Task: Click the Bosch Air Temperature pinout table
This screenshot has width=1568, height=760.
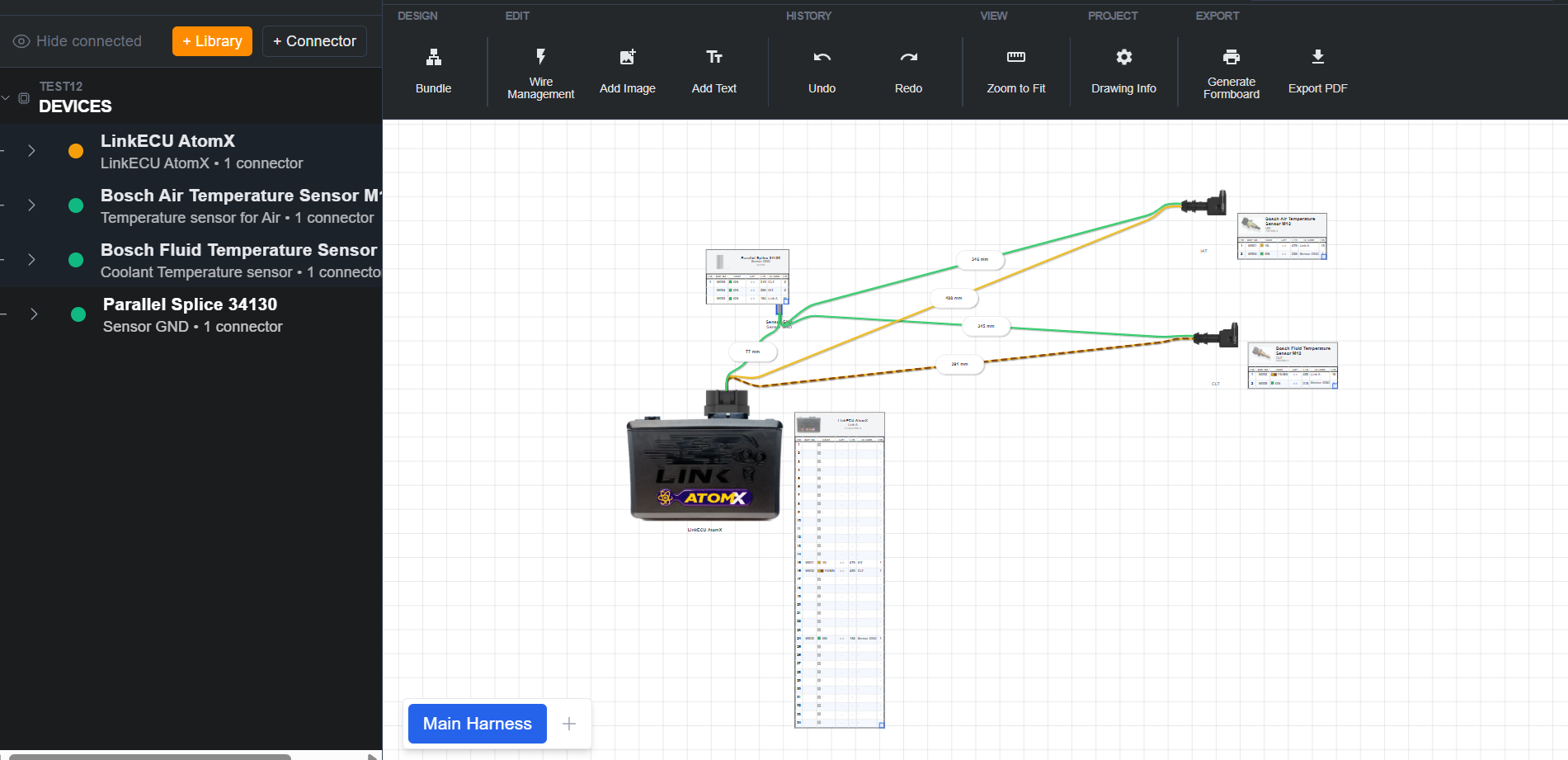Action: coord(1282,236)
